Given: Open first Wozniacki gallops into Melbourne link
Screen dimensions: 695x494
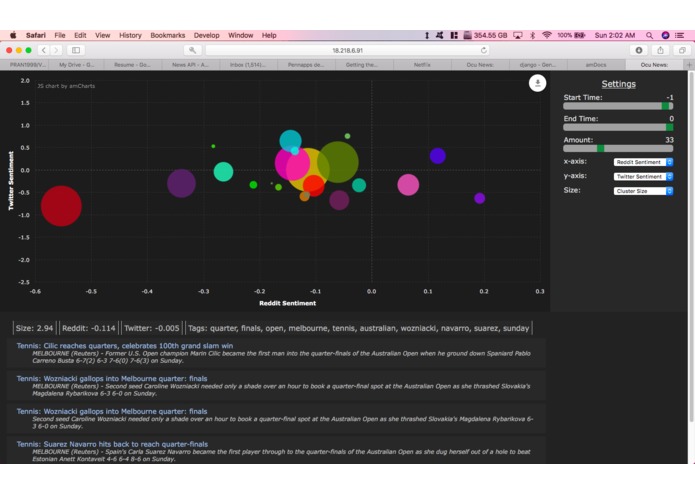Looking at the screenshot, I should point(112,378).
